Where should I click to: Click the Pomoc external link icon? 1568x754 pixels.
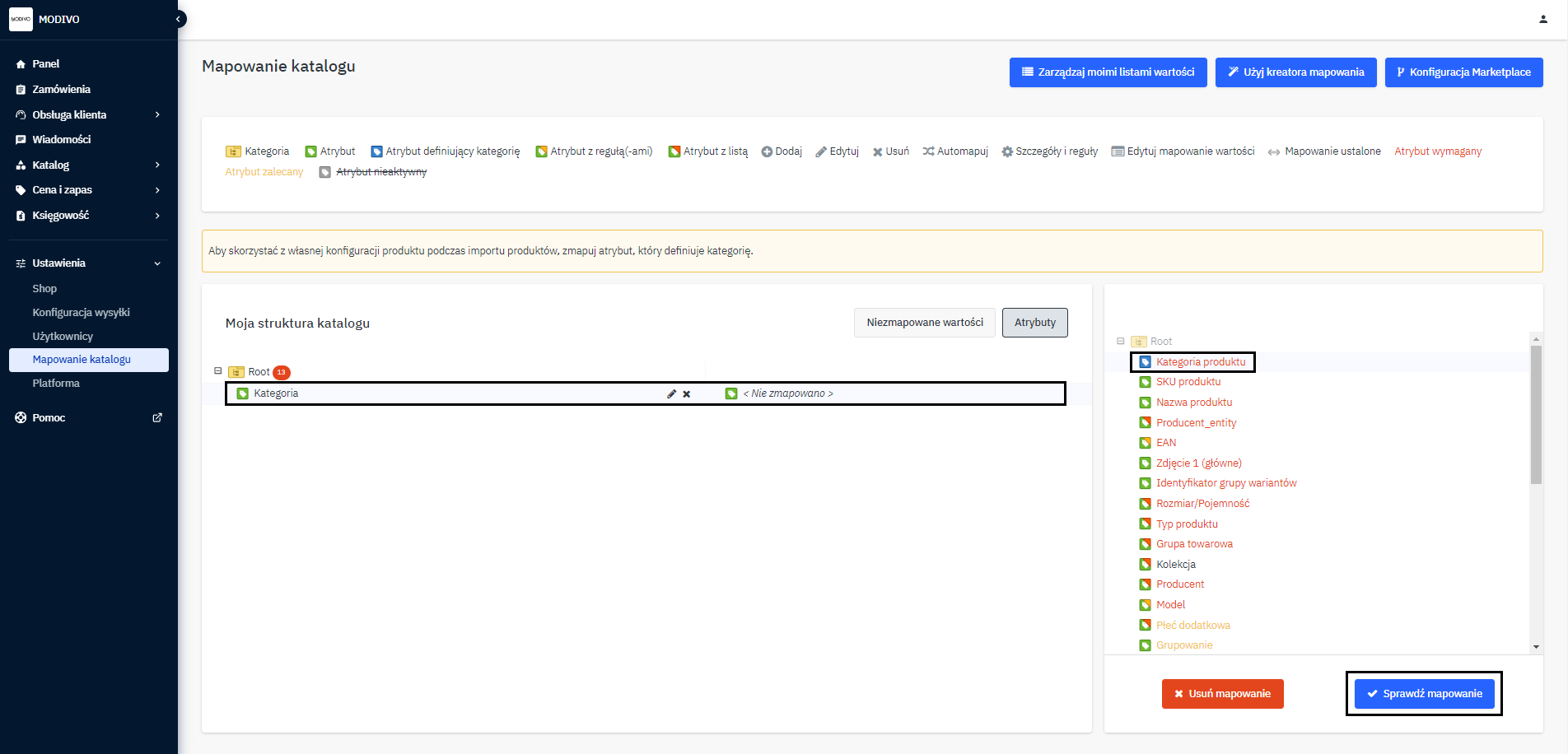(157, 418)
